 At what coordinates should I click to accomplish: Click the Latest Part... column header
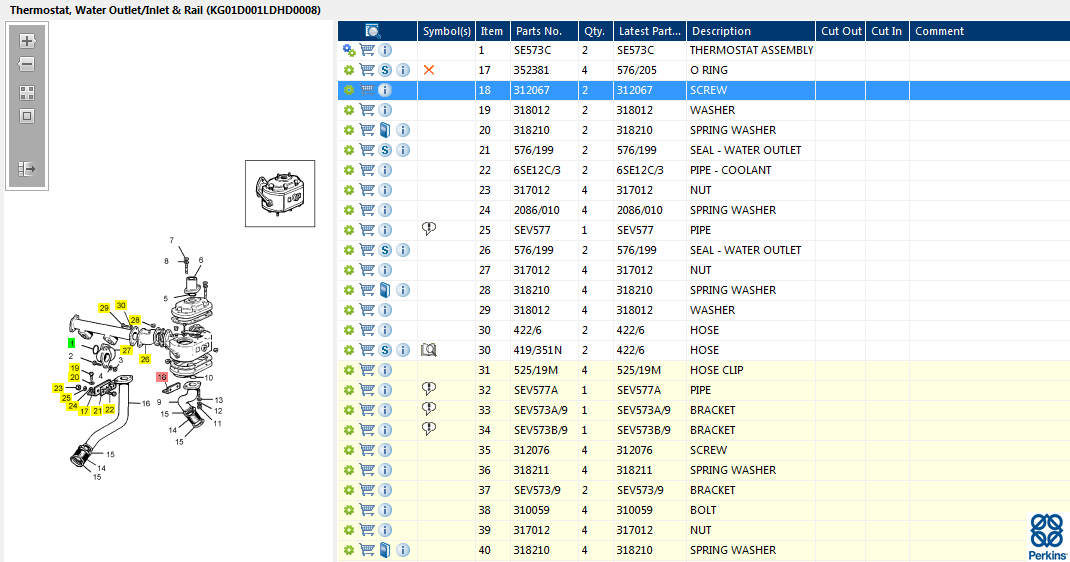[x=650, y=31]
